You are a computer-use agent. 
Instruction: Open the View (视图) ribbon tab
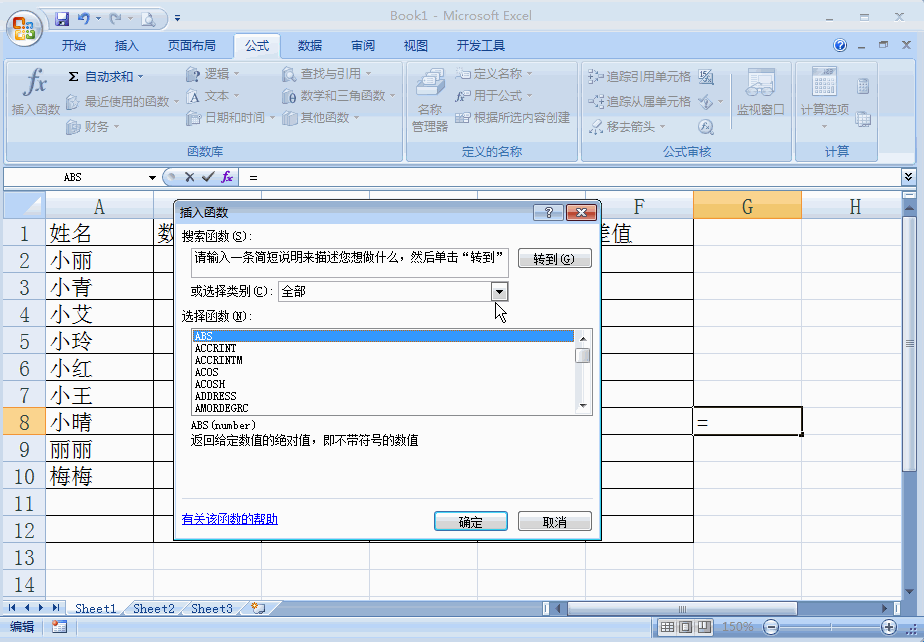point(415,45)
